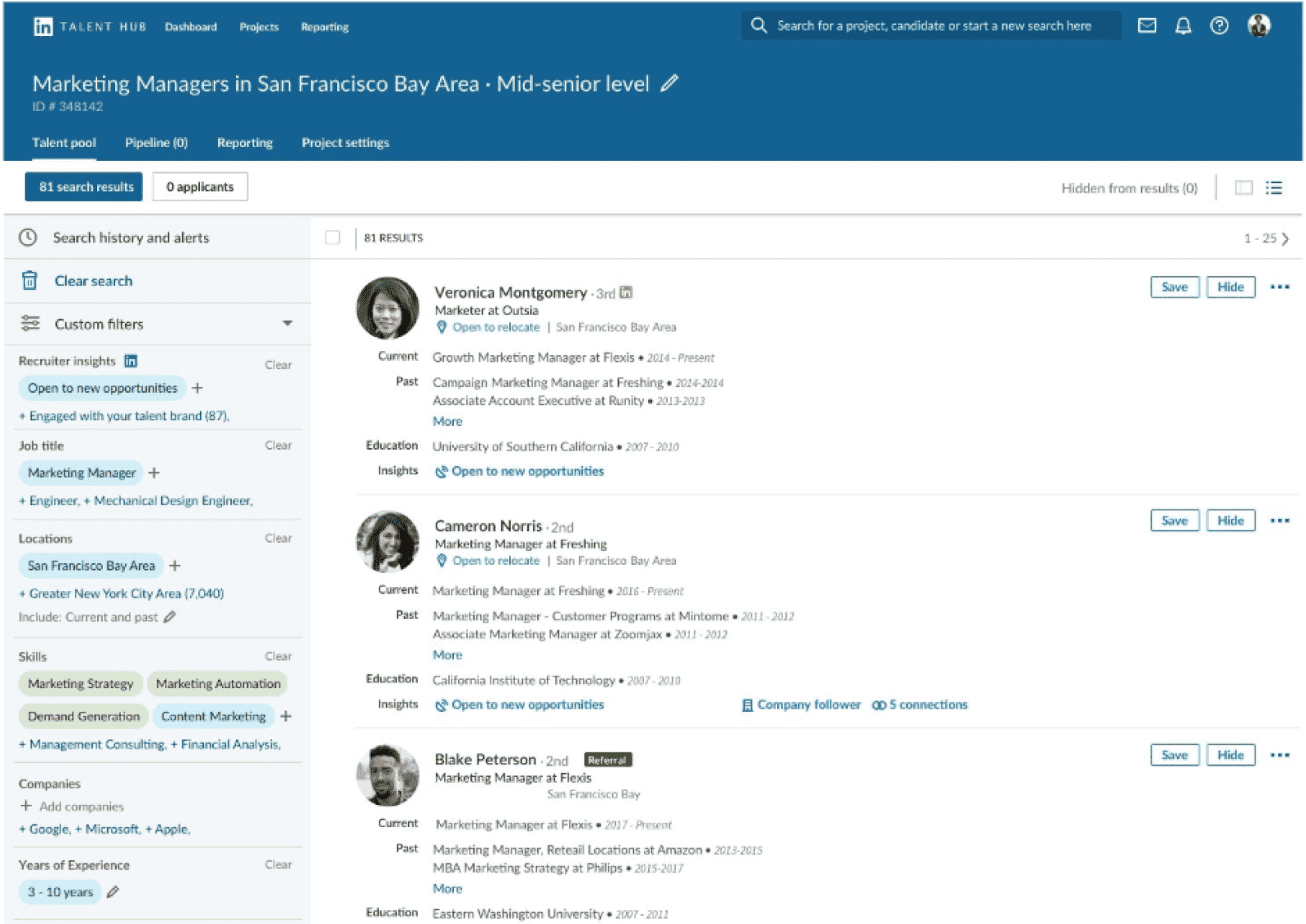
Task: Open more options for Blake Peterson
Action: pyautogui.click(x=1279, y=755)
